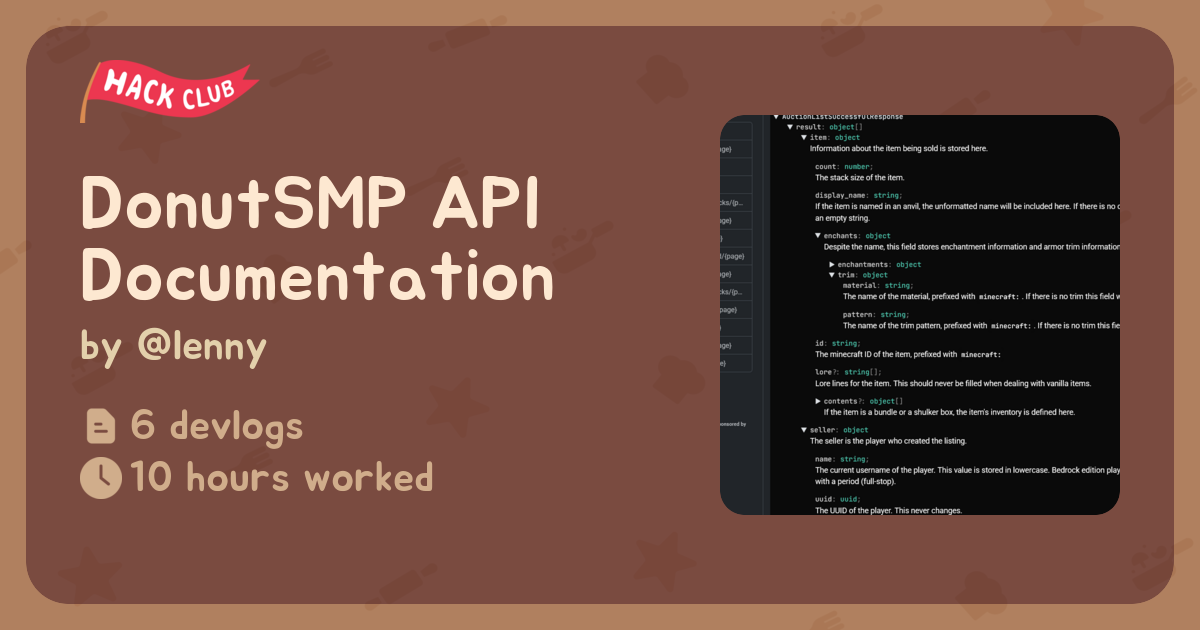
Task: Collapse the 'trim: object' node
Action: (832, 275)
